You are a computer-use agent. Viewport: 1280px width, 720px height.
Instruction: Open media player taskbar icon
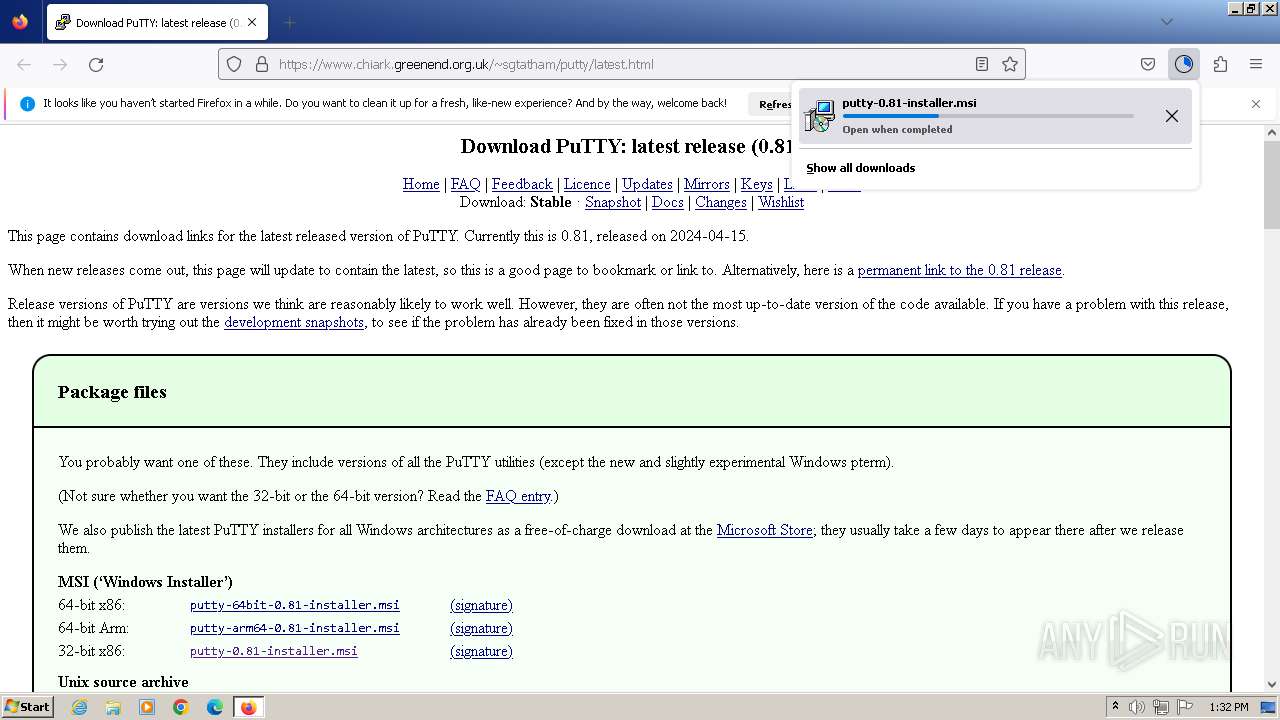pos(147,707)
